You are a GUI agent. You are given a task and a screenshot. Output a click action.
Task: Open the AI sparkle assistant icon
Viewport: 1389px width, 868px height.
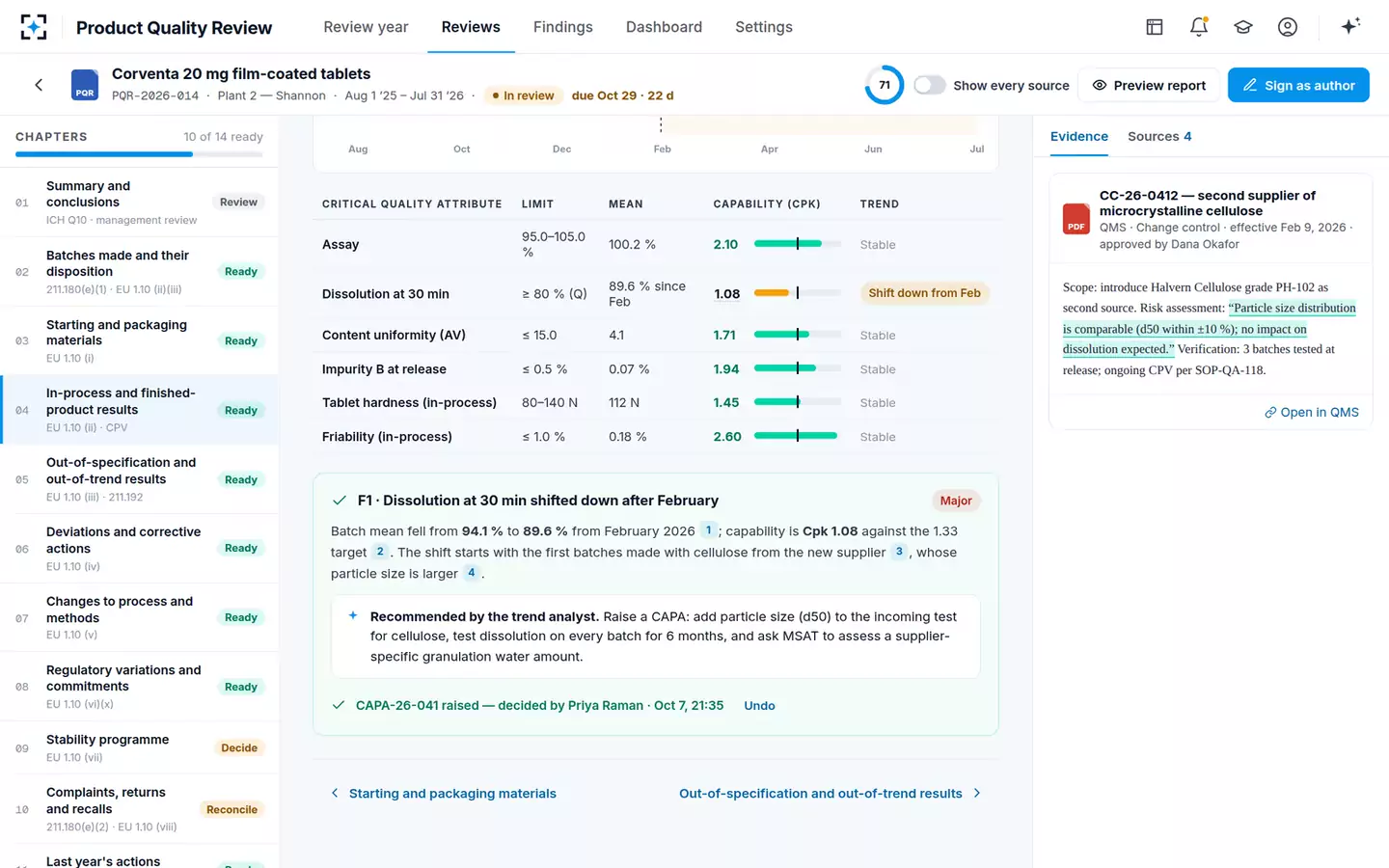click(x=1350, y=26)
